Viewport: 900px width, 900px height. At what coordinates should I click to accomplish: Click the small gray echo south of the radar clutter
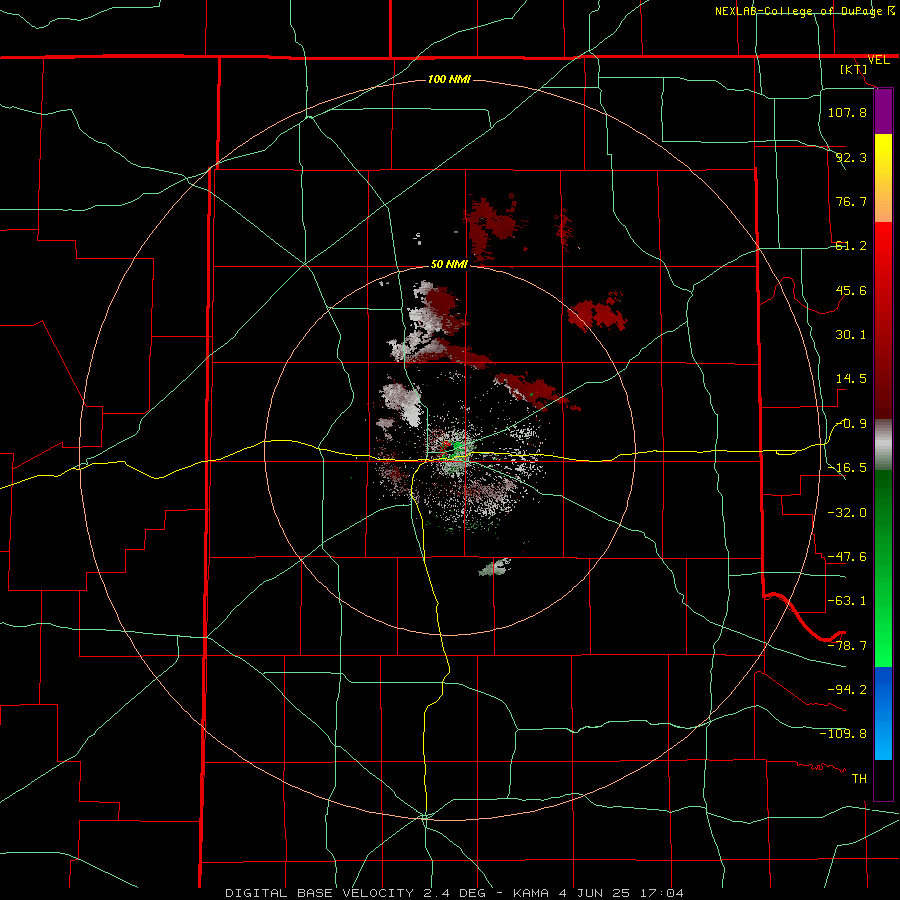495,567
